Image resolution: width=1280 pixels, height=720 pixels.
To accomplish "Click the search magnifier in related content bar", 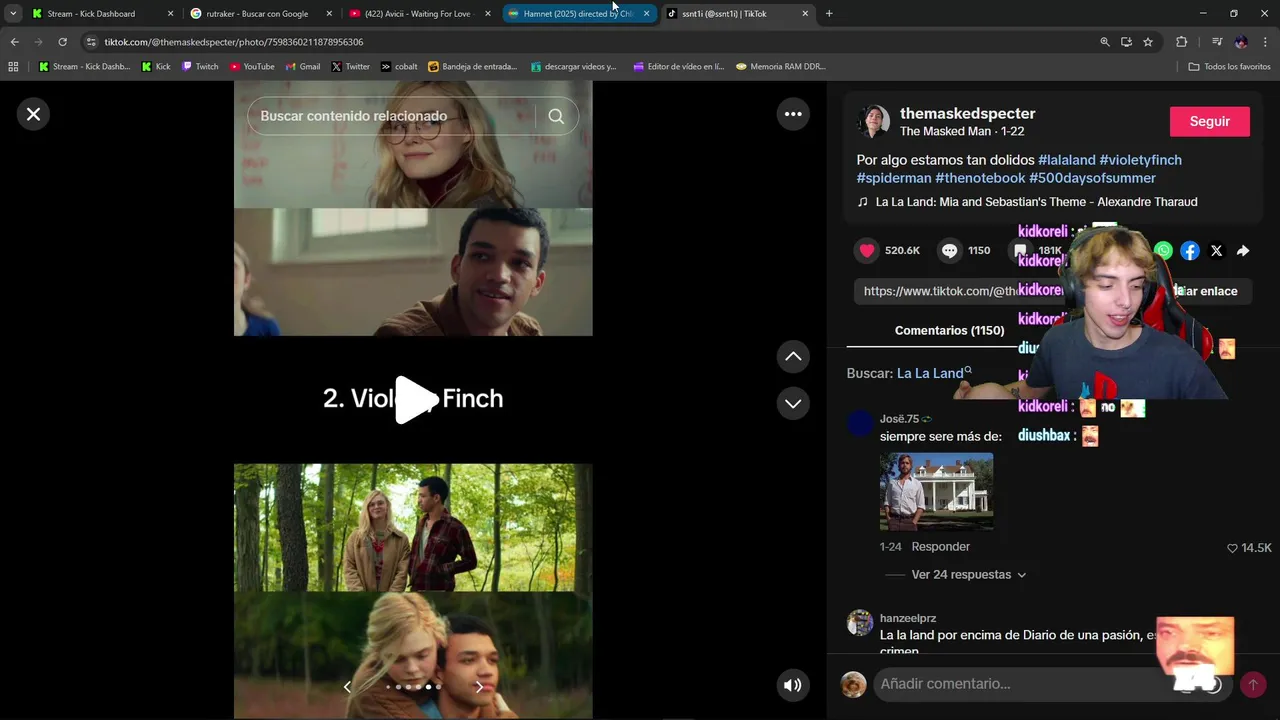I will tap(556, 116).
